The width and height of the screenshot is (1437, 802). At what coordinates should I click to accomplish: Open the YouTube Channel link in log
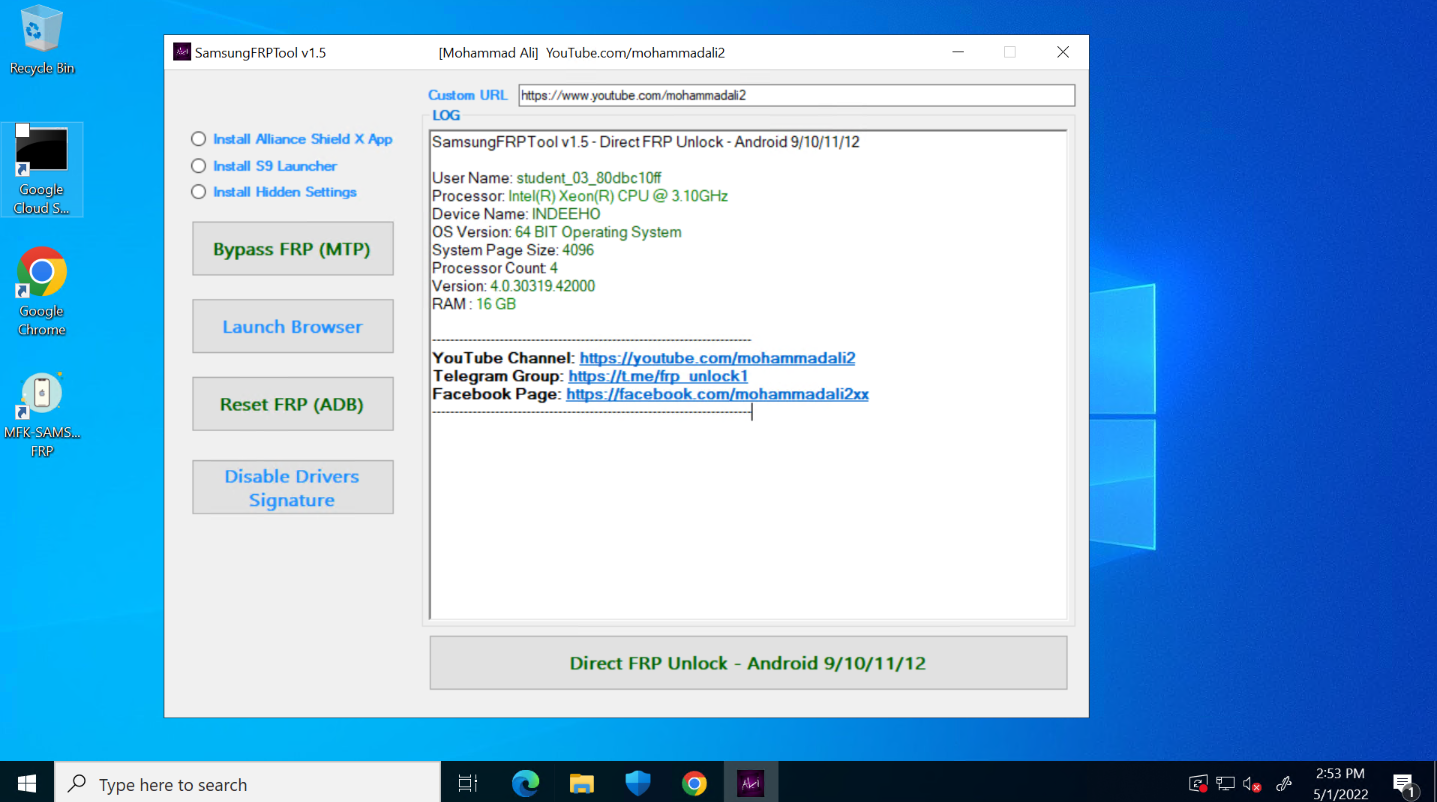[x=717, y=358]
